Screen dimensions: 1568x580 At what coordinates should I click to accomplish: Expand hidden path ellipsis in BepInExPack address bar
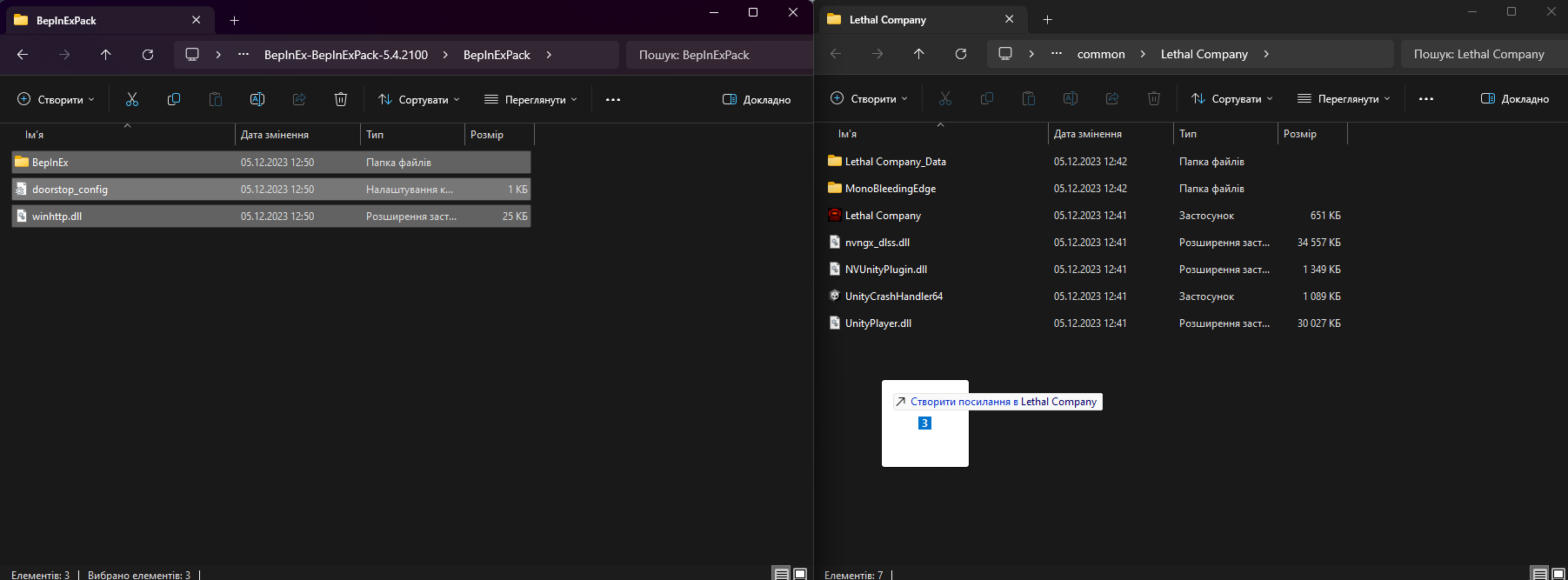[244, 55]
